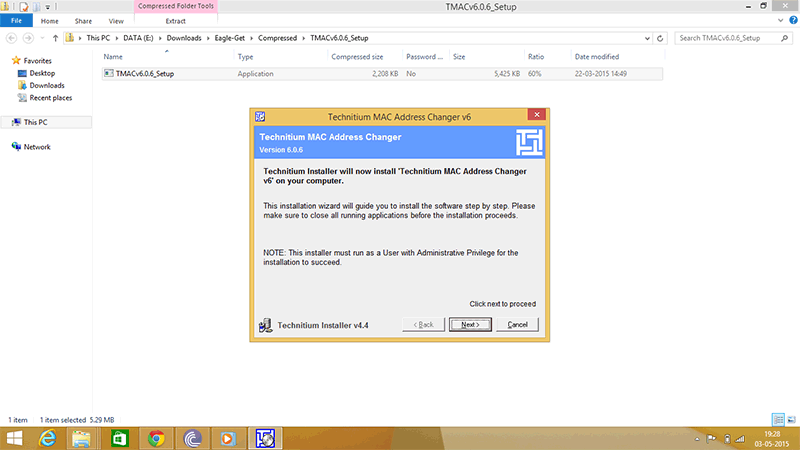Viewport: 800px width, 450px height.
Task: Open File Explorer taskbar icon
Action: 82,438
